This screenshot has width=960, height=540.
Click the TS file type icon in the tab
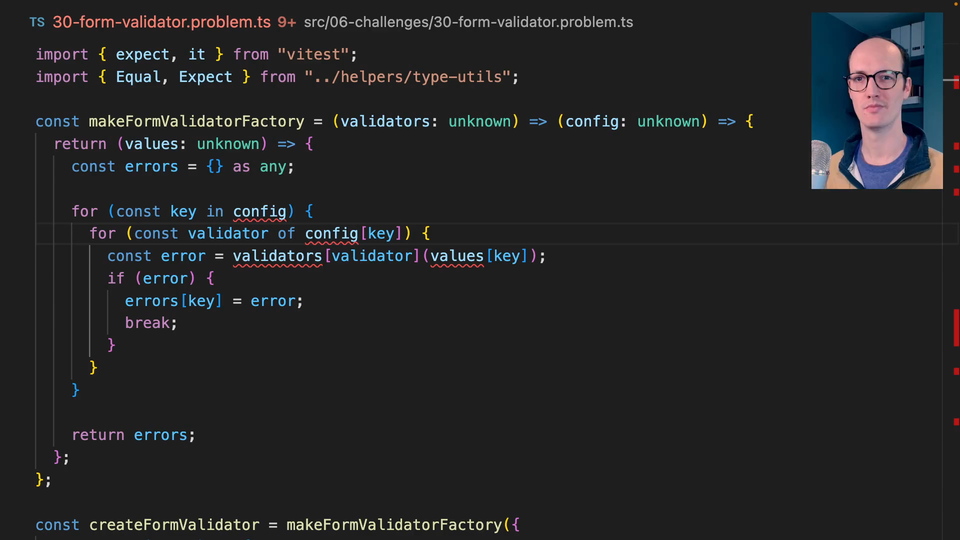click(37, 22)
